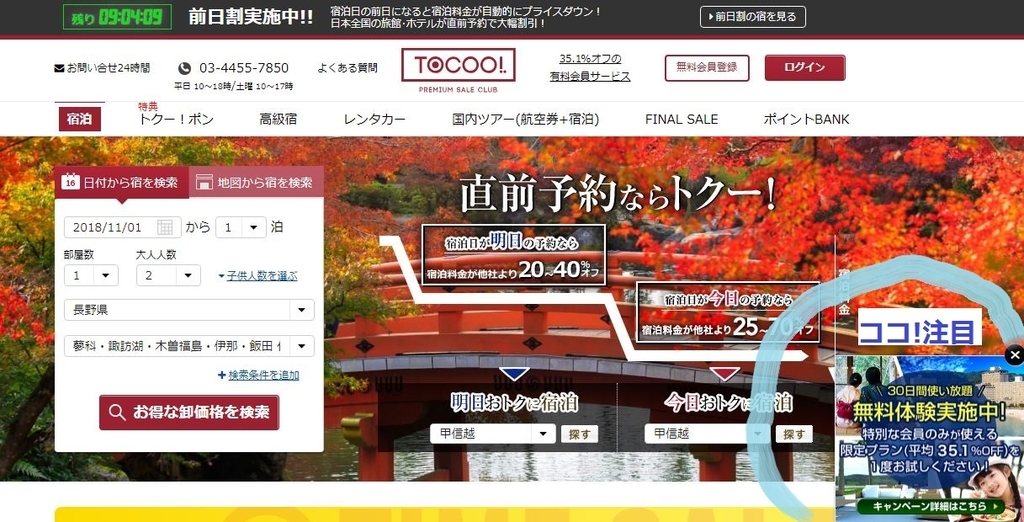Open よくある質問 link
This screenshot has height=522, width=1024.
click(x=347, y=68)
